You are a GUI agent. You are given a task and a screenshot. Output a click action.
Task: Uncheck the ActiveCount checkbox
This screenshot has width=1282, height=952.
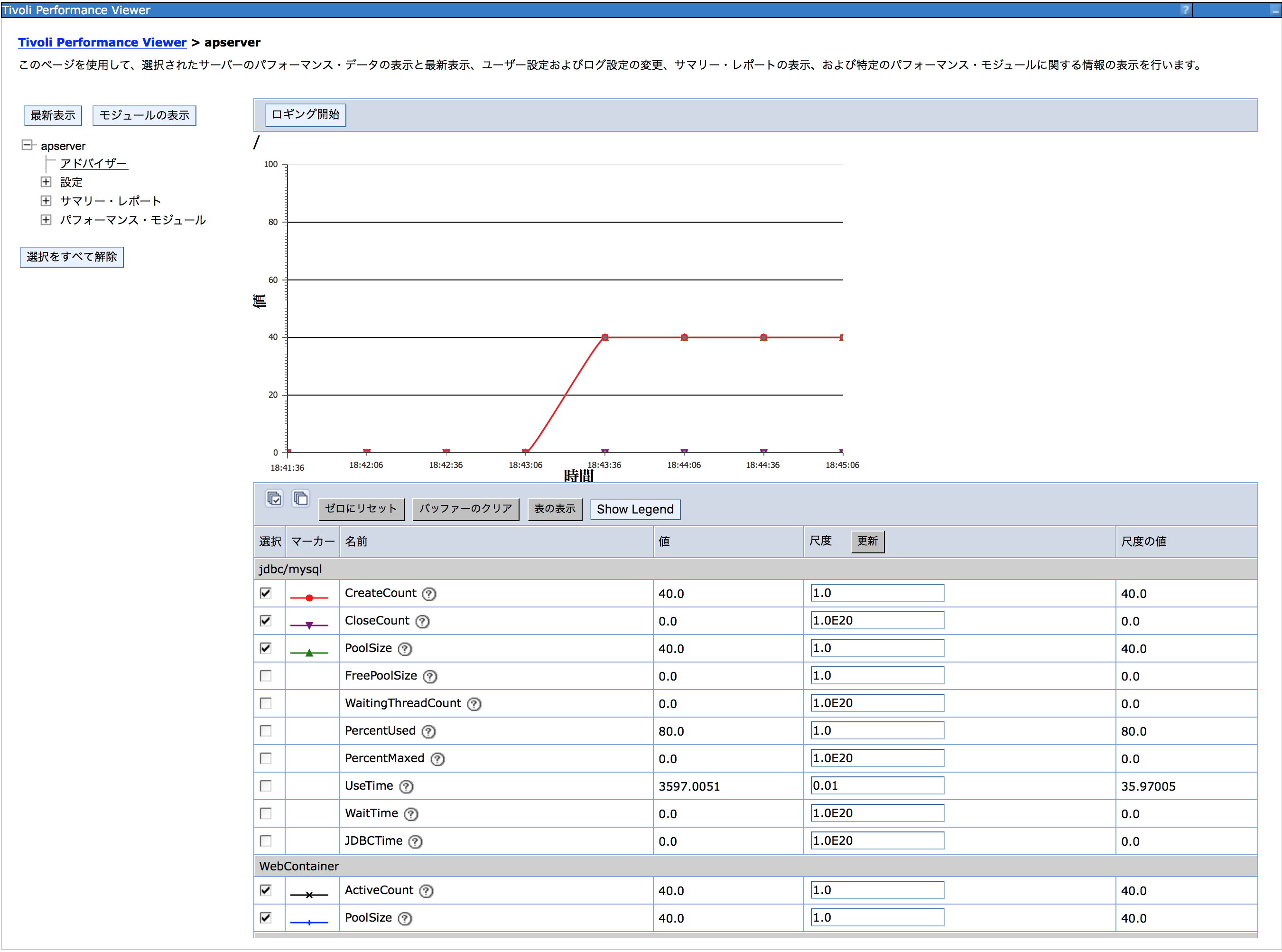point(266,890)
